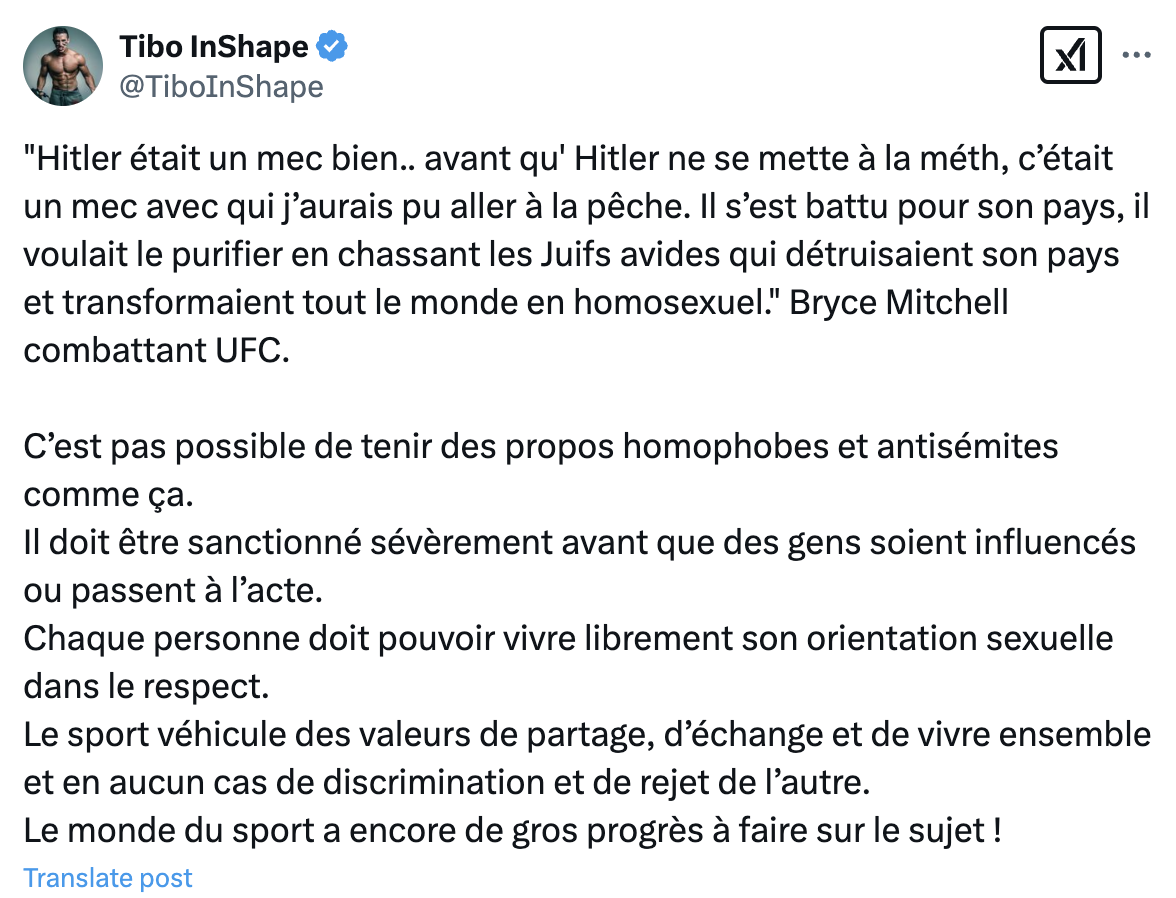
Task: Click the line starting "Il doit être sanctionné"
Action: pyautogui.click(x=580, y=542)
